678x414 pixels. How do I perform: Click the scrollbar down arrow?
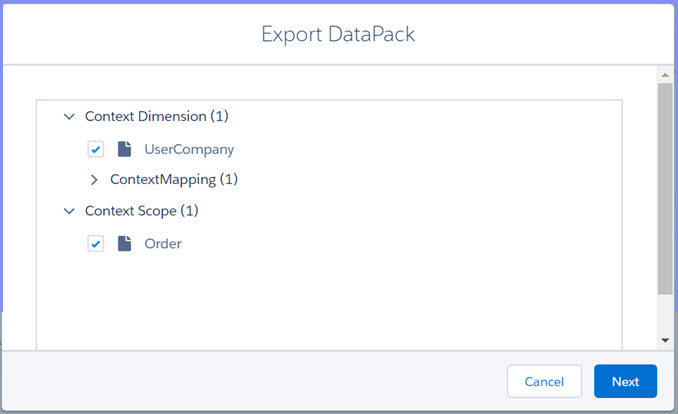[665, 340]
